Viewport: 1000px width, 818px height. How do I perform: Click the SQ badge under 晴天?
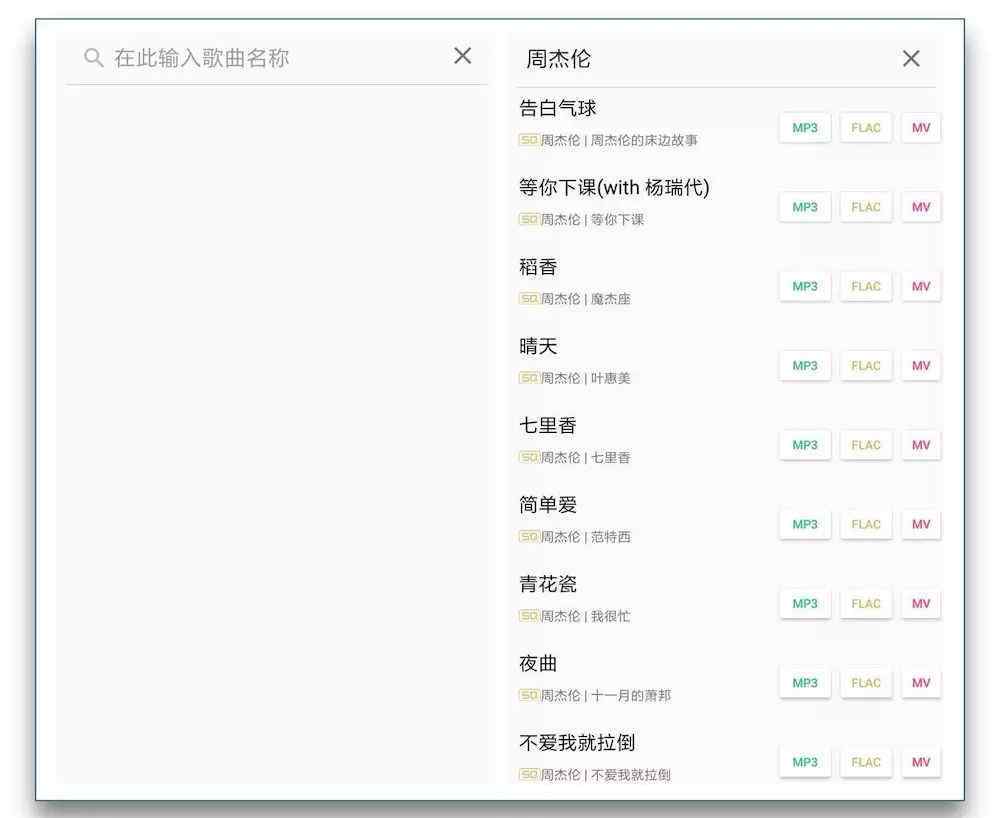[529, 377]
